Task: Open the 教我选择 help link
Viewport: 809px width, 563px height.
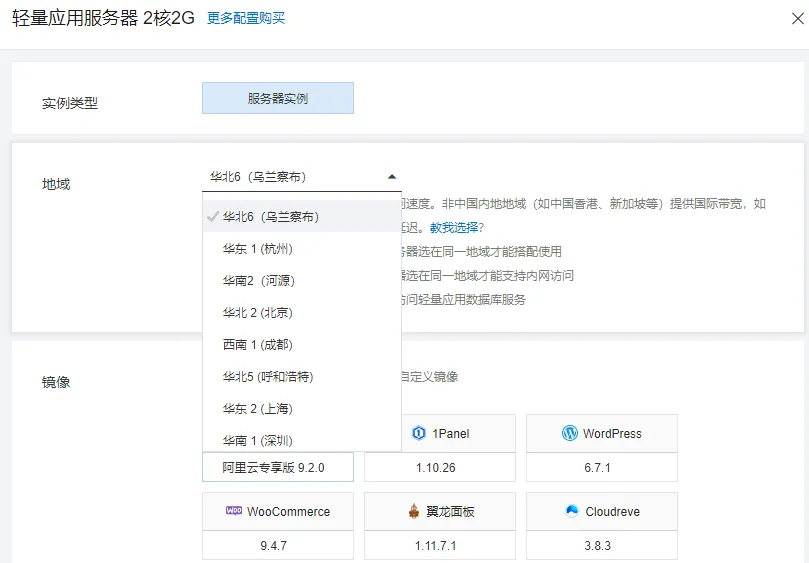Action: [x=454, y=228]
